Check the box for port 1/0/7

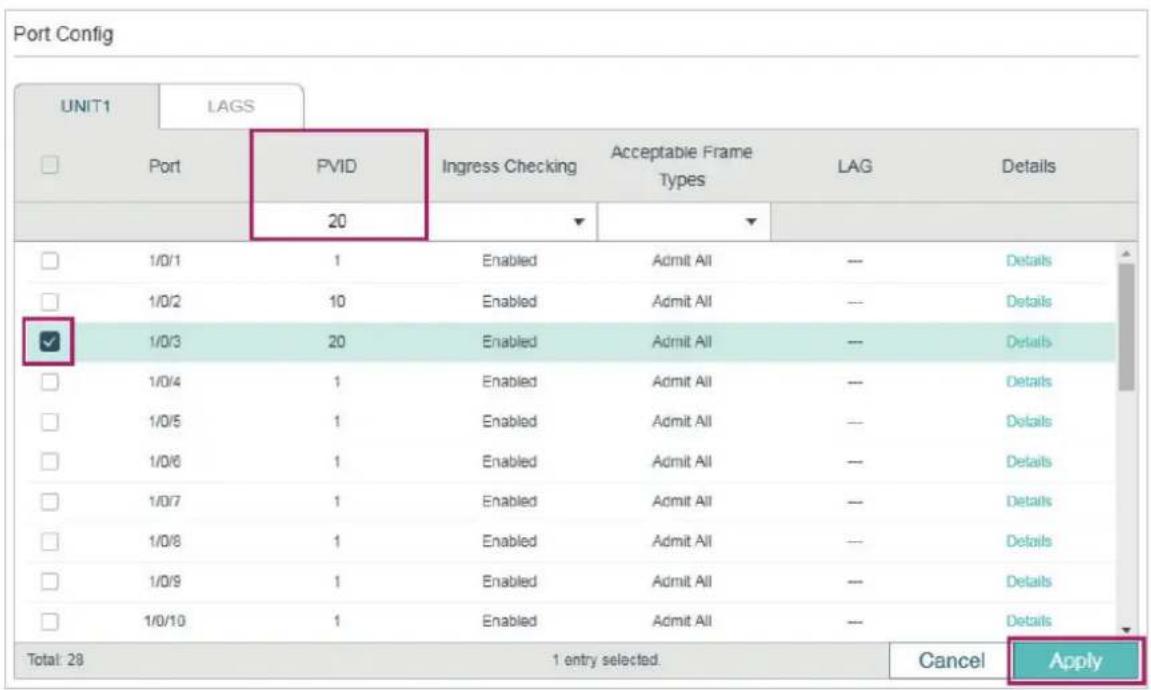point(49,501)
